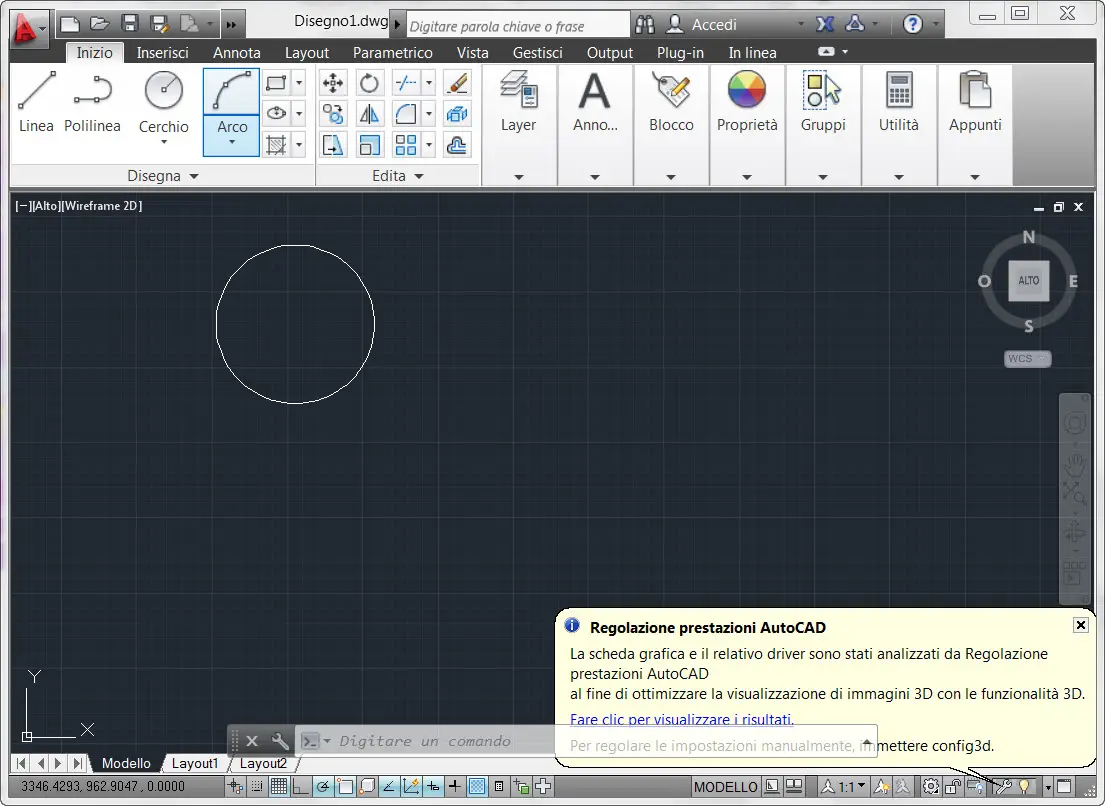The width and height of the screenshot is (1105, 806).
Task: Select the Stretch tool icon
Action: pyautogui.click(x=333, y=145)
